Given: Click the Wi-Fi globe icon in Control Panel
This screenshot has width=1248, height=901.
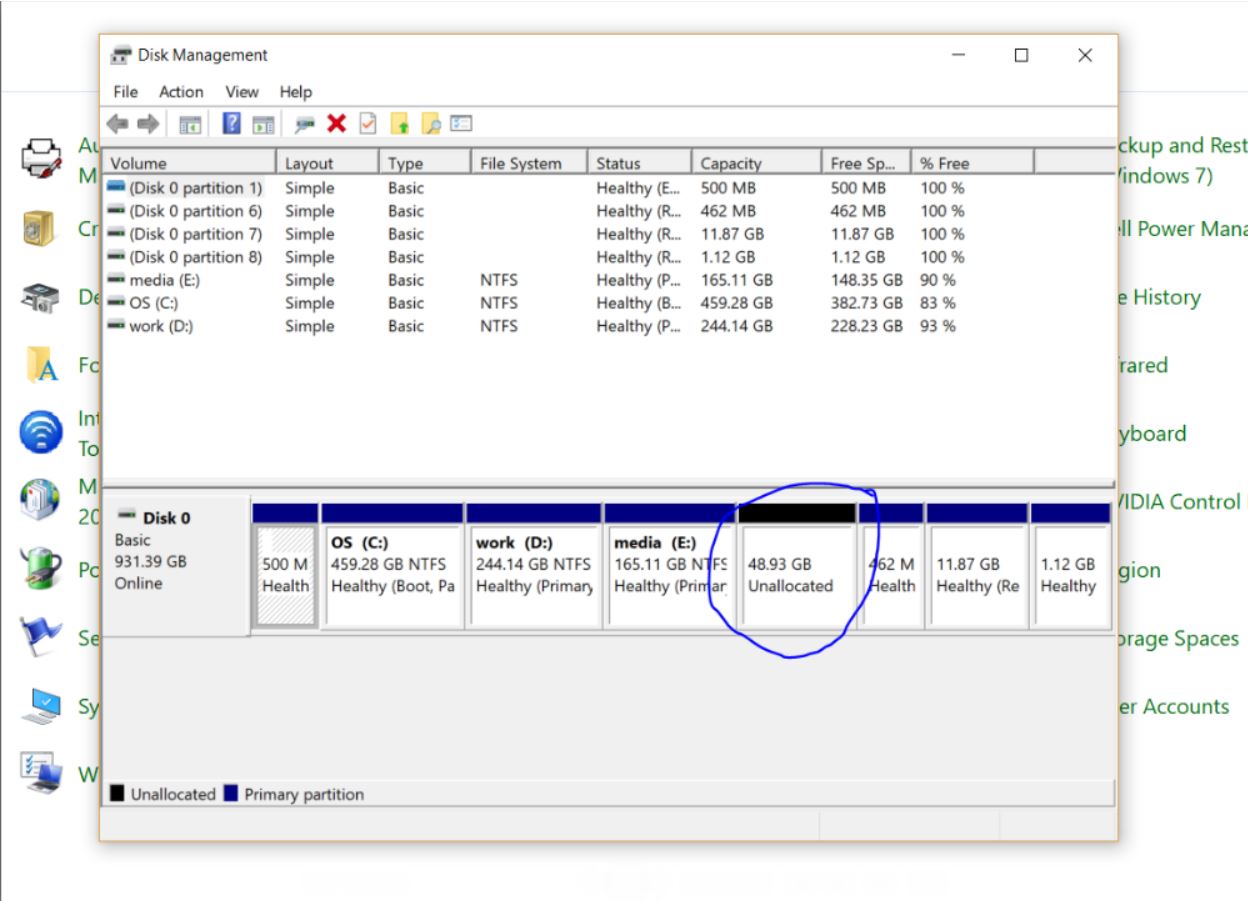Looking at the screenshot, I should click(x=40, y=433).
